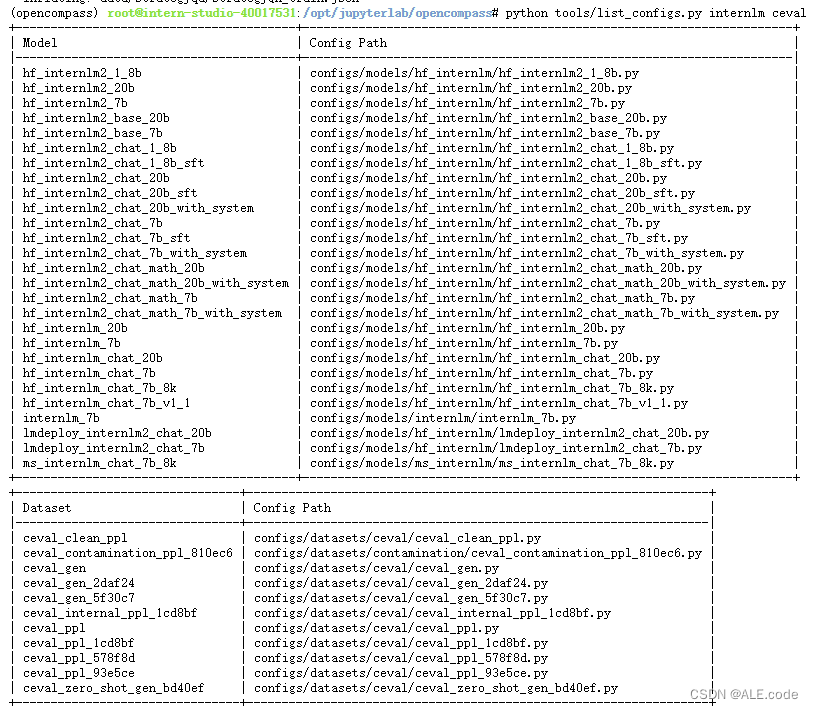Select hf_internlm2_chat_1_8b model name
813x709 pixels.
(100, 148)
